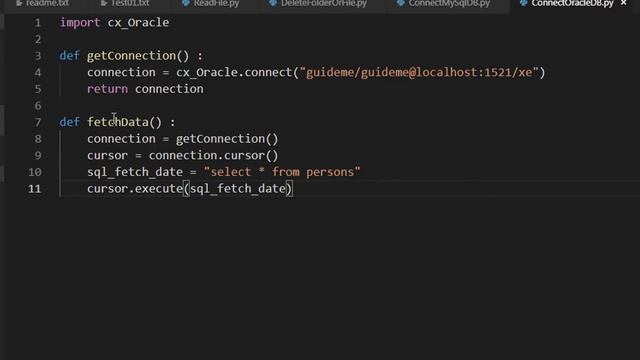Click line number 8 in the gutter
Viewport: 640px width, 360px height.
click(38, 139)
